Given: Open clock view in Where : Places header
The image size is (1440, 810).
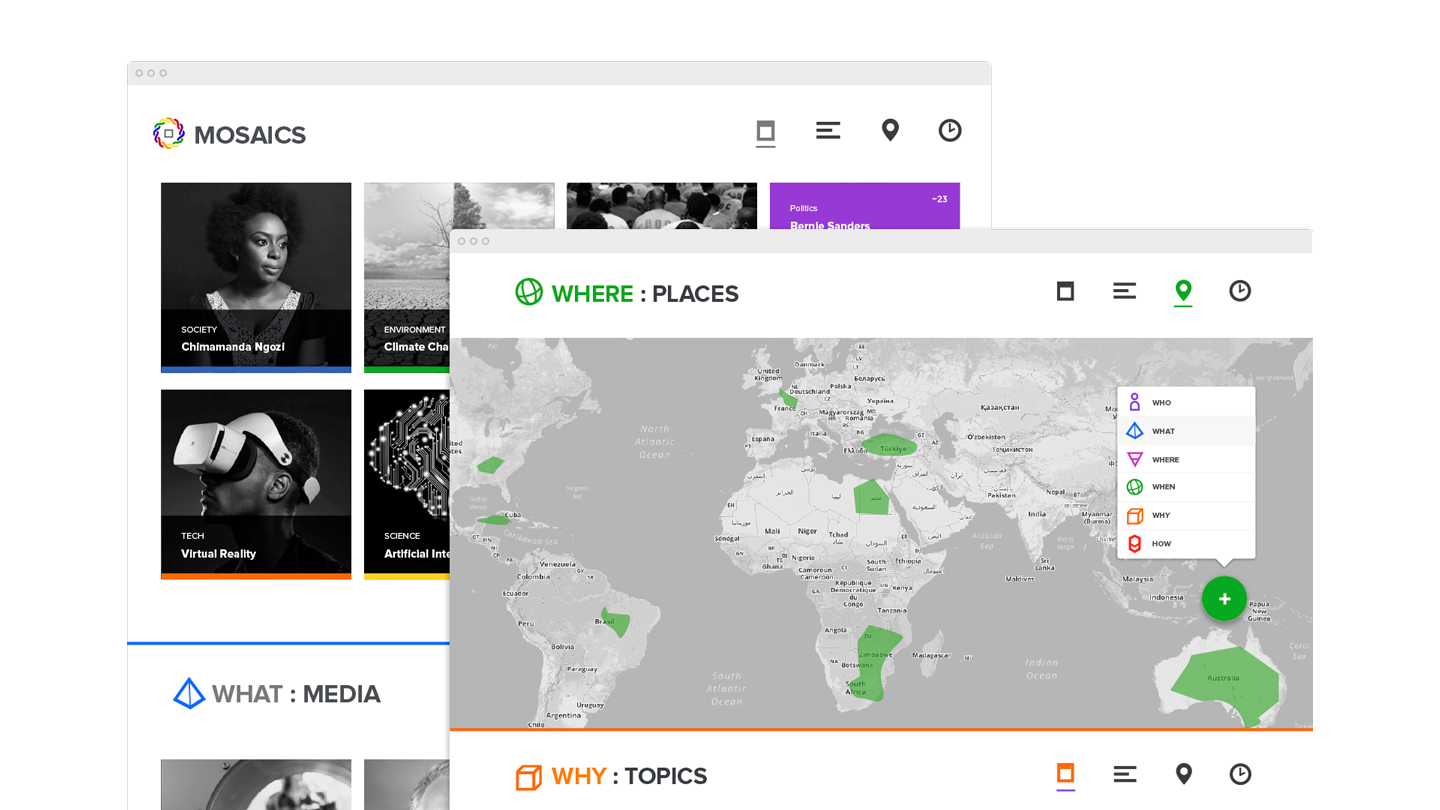Looking at the screenshot, I should (x=1240, y=291).
